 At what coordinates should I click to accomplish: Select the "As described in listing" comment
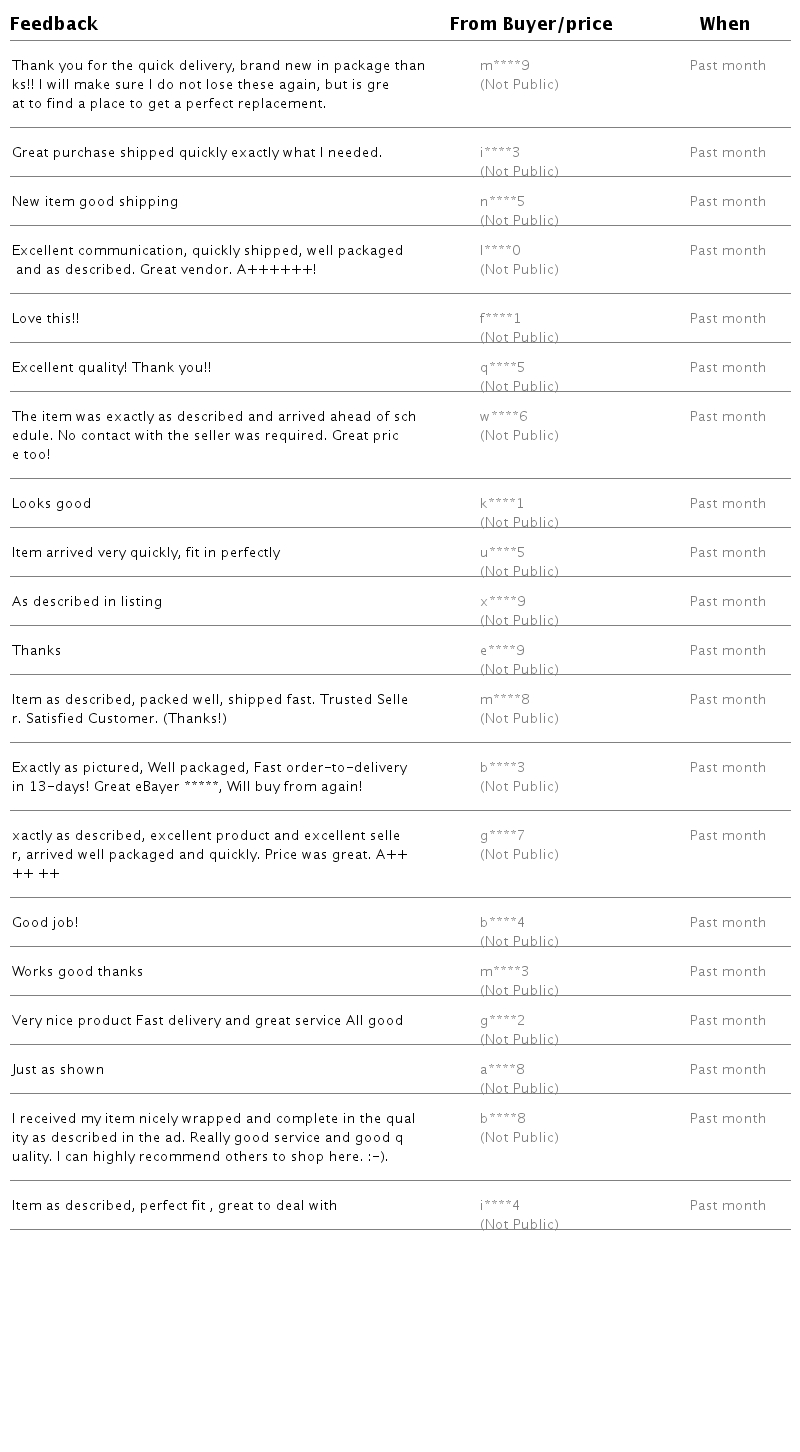(87, 602)
